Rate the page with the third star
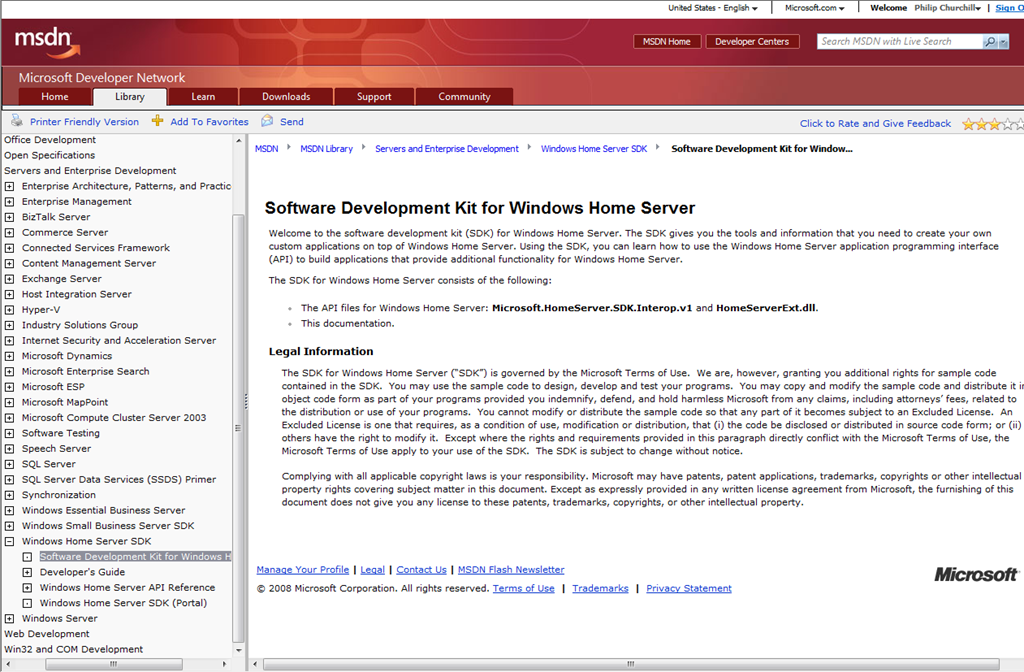 point(995,124)
